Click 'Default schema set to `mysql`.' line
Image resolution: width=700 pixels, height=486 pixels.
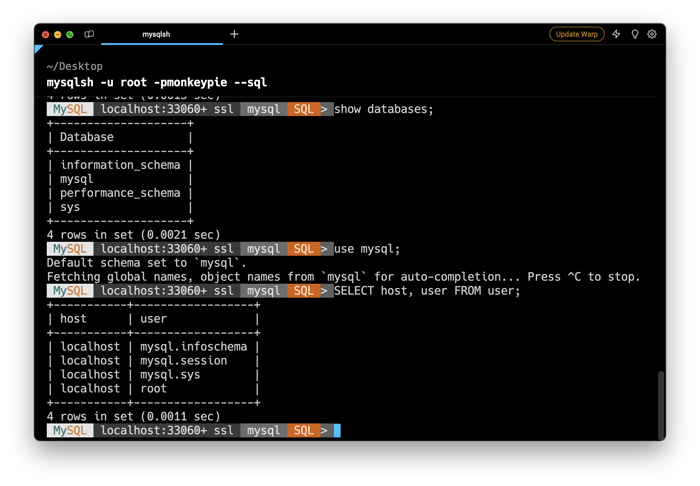(146, 263)
